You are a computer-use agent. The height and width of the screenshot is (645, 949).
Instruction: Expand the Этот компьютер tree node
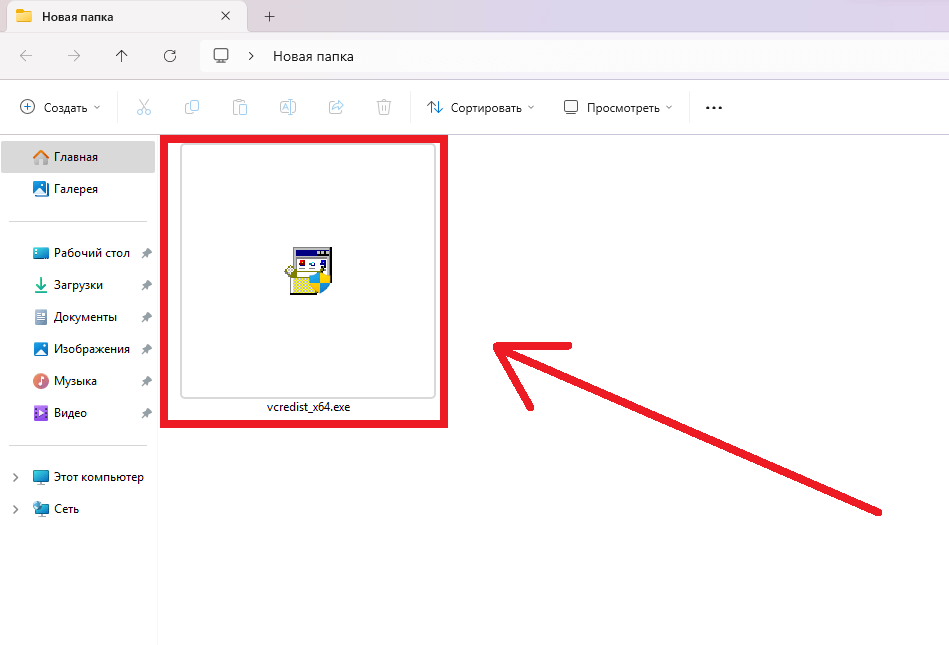(x=16, y=477)
